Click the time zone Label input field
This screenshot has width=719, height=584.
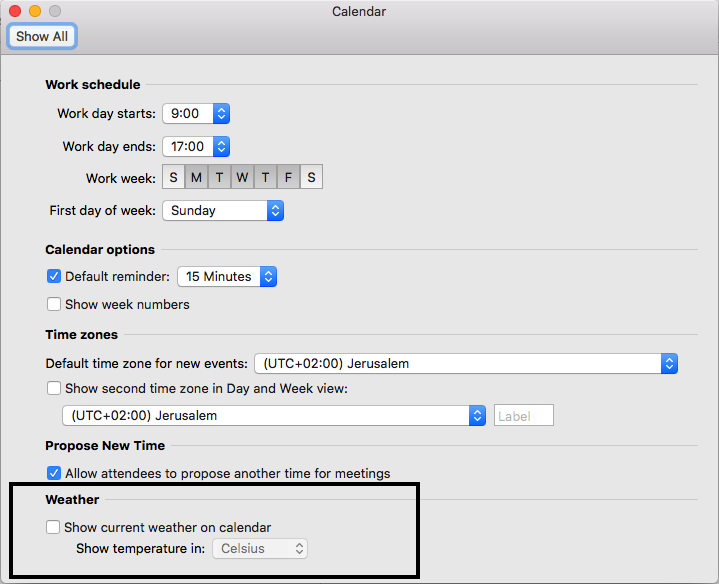coord(524,415)
